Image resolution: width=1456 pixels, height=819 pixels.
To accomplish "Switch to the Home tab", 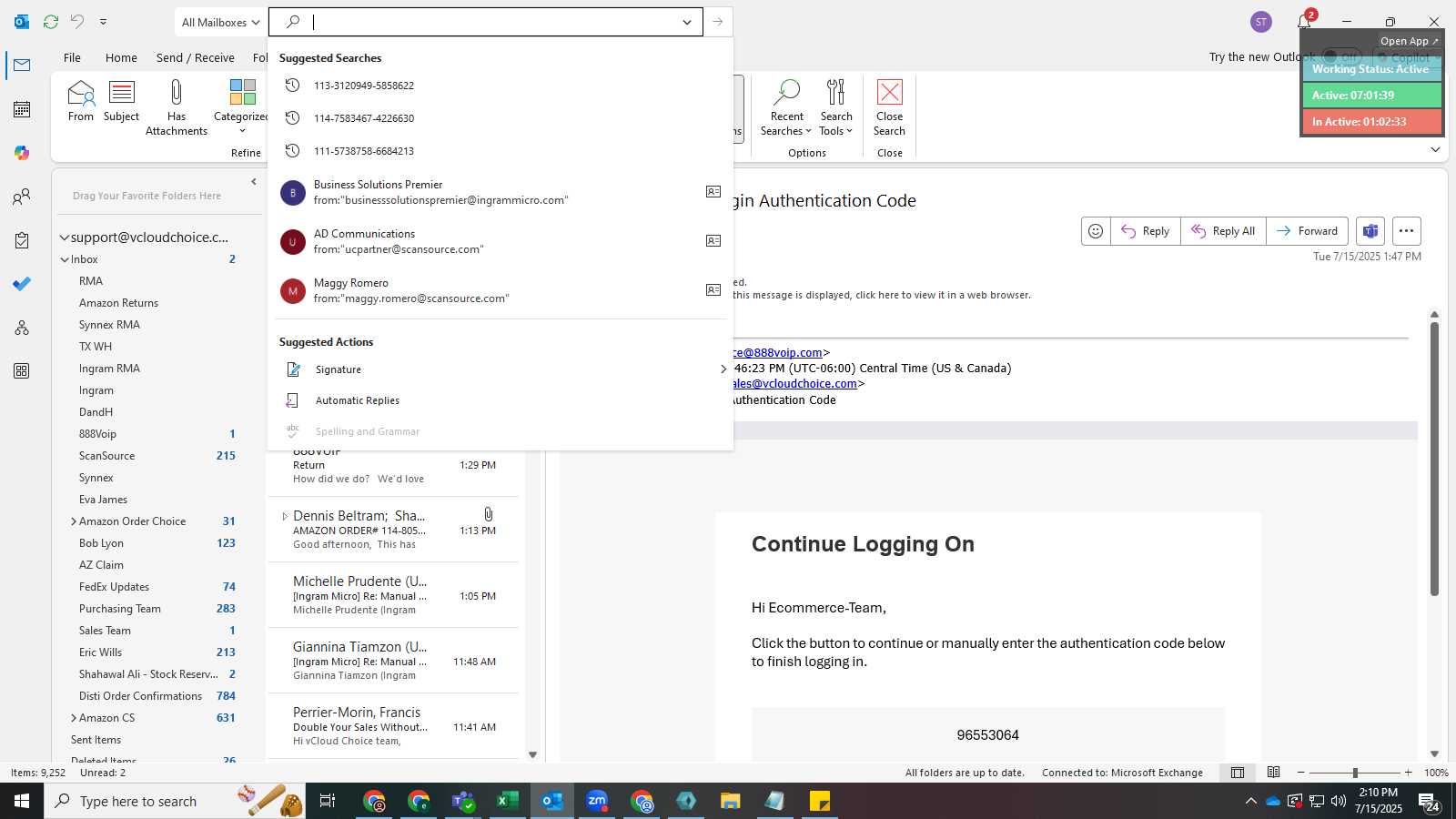I will pos(121,57).
